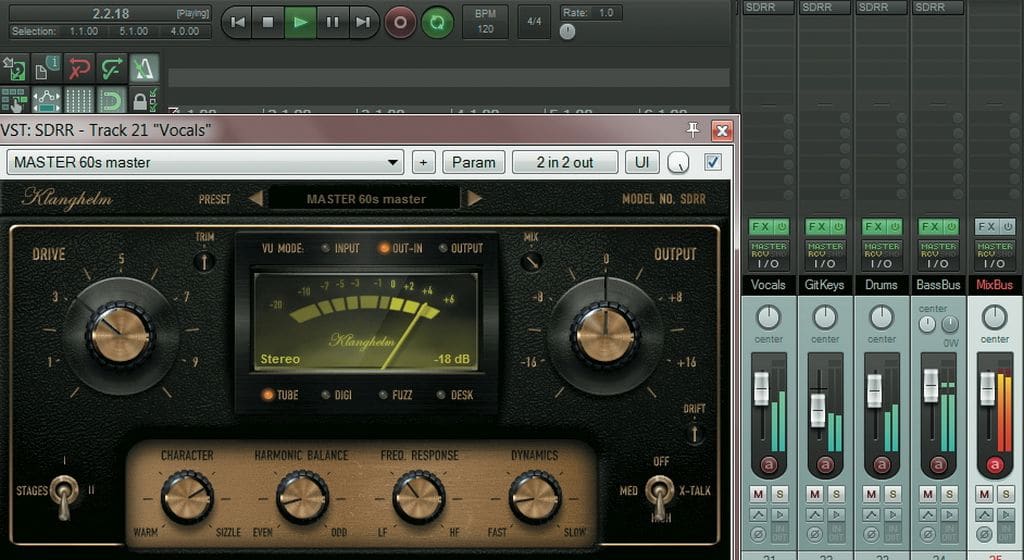Toggle the green Repeat loop button
The width and height of the screenshot is (1024, 560).
click(x=437, y=23)
